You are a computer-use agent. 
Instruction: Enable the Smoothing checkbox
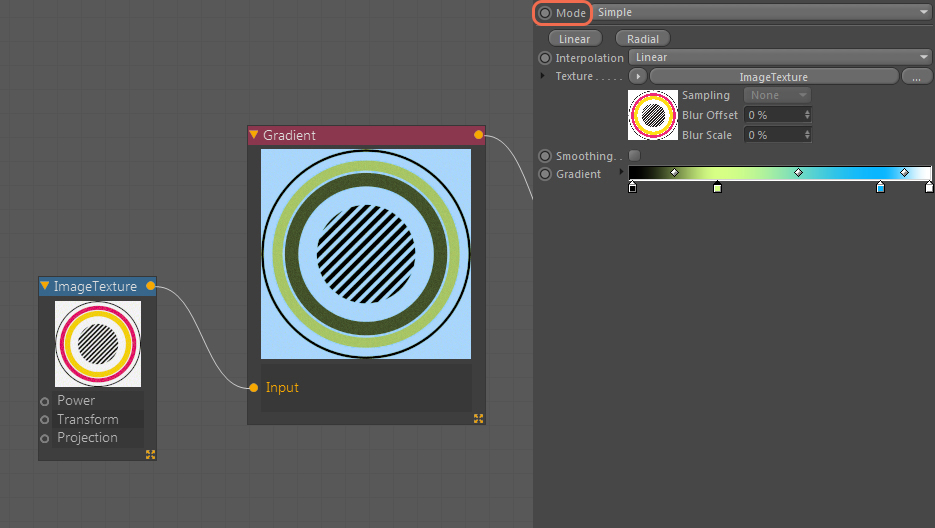pyautogui.click(x=634, y=156)
